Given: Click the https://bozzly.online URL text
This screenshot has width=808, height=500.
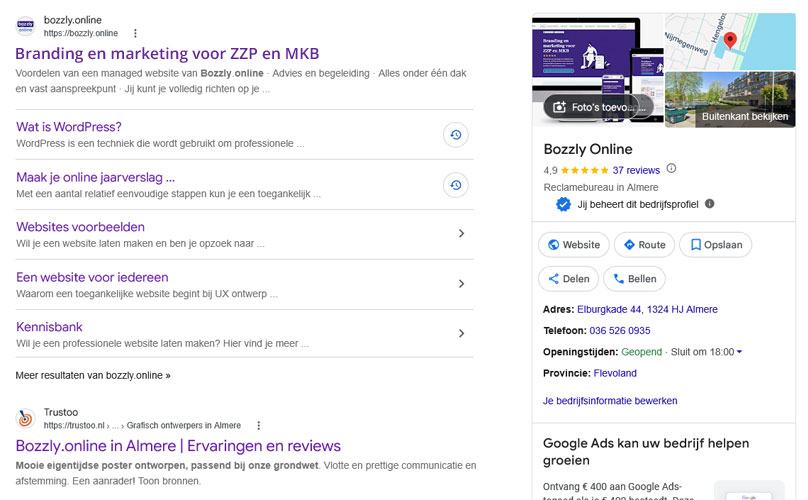Looking at the screenshot, I should coord(81,34).
